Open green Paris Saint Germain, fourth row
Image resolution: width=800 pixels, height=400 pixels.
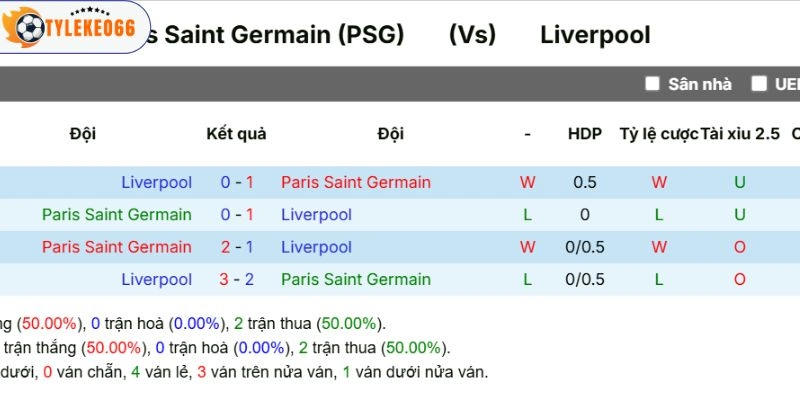(x=356, y=279)
